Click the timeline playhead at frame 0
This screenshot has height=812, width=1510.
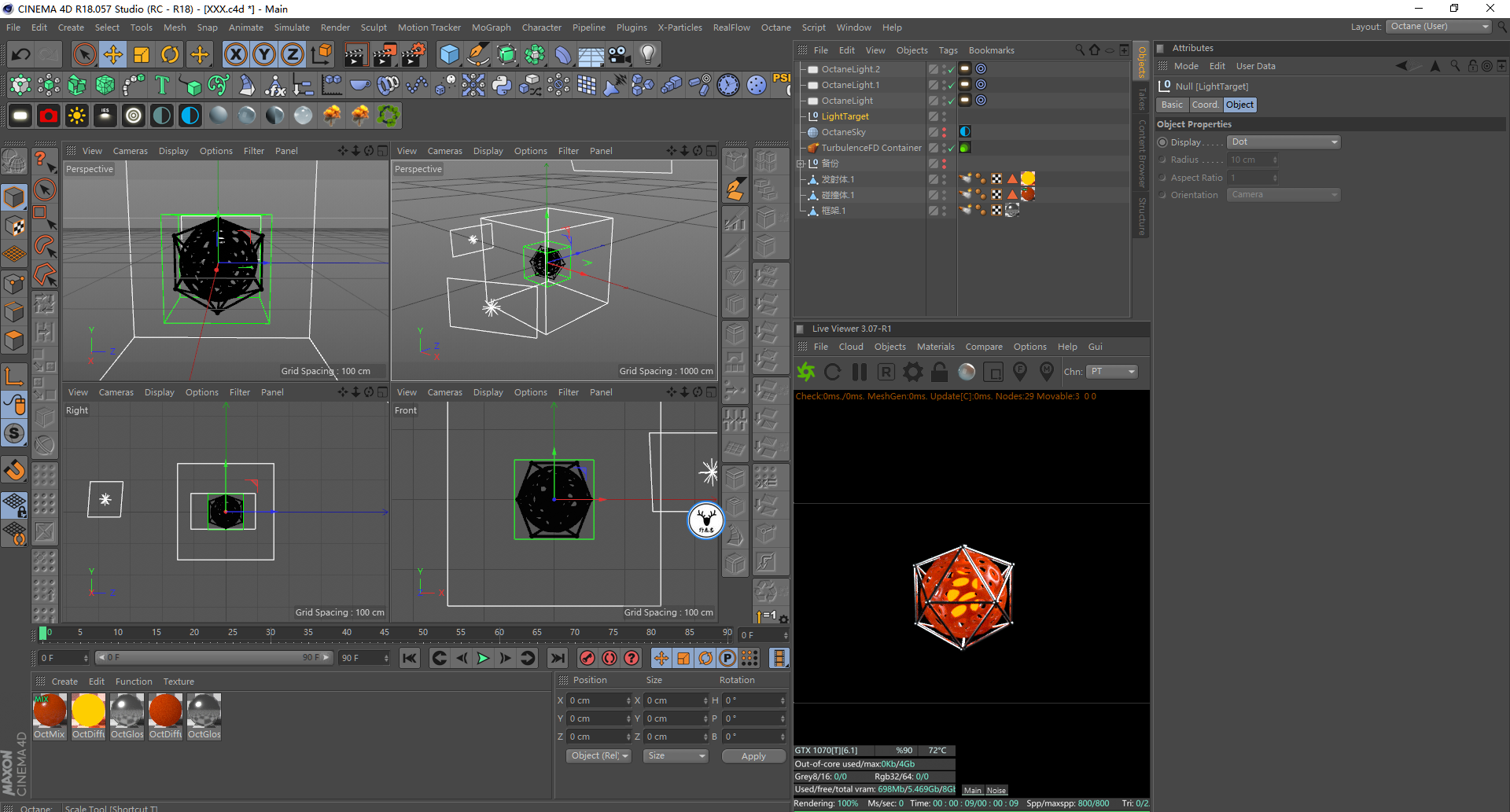click(x=42, y=633)
